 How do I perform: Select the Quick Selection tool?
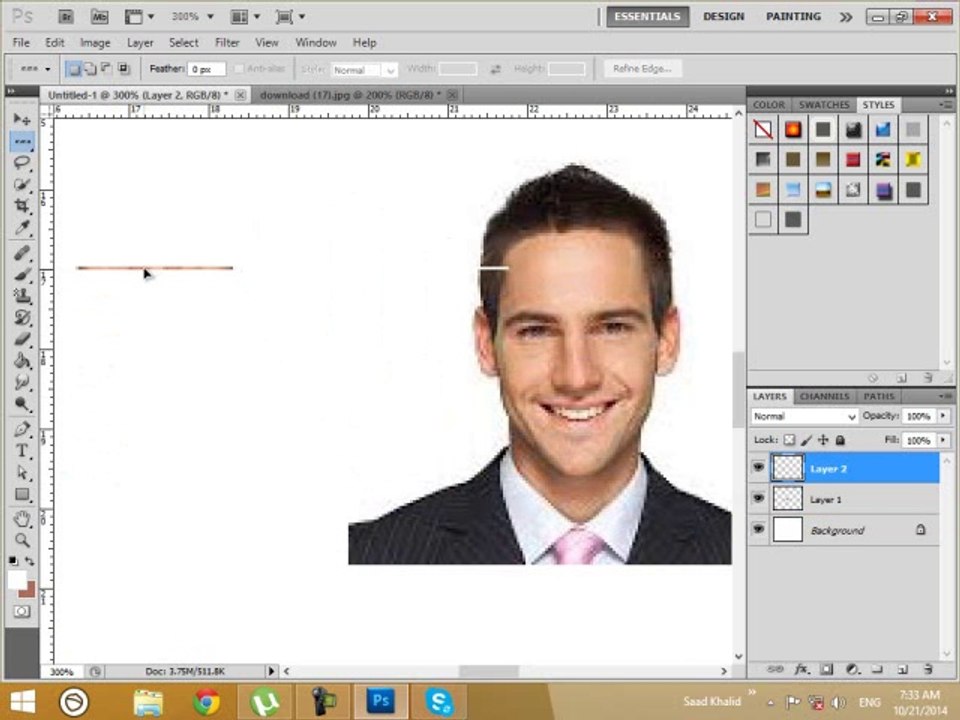pyautogui.click(x=22, y=184)
